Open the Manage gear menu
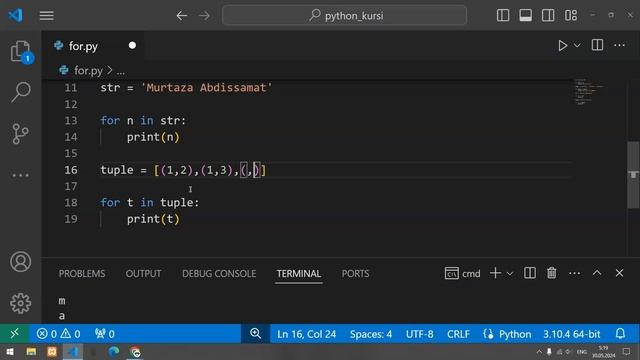640x360 pixels. pos(20,303)
